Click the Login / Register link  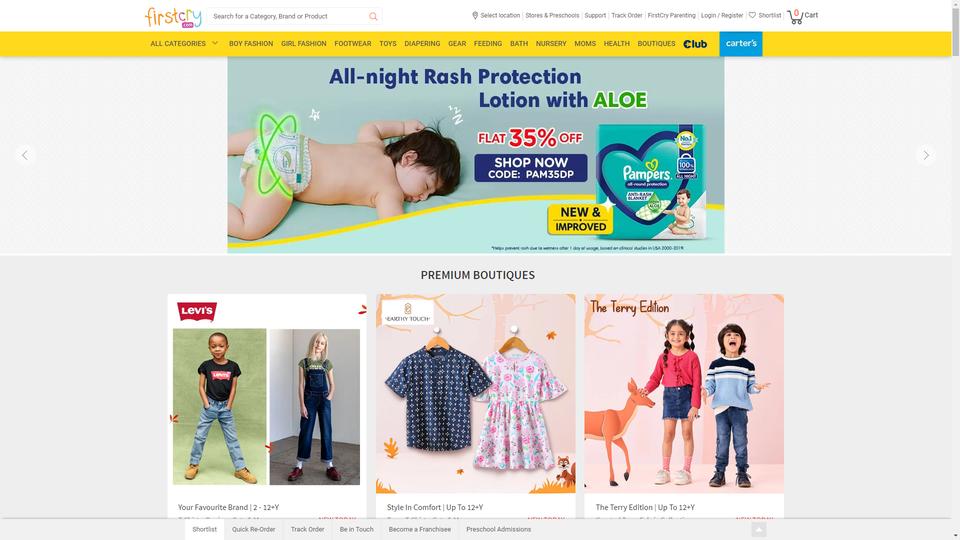click(722, 15)
